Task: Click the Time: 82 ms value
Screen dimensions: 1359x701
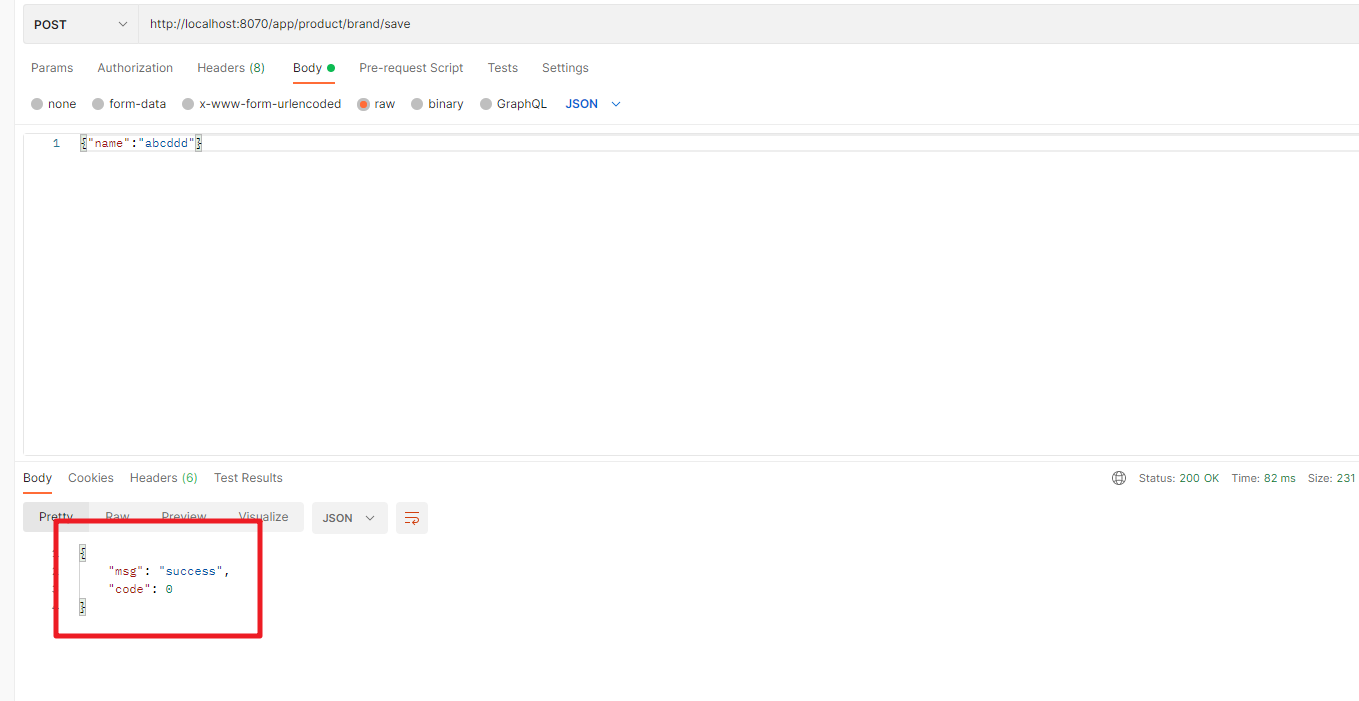Action: pyautogui.click(x=1264, y=478)
